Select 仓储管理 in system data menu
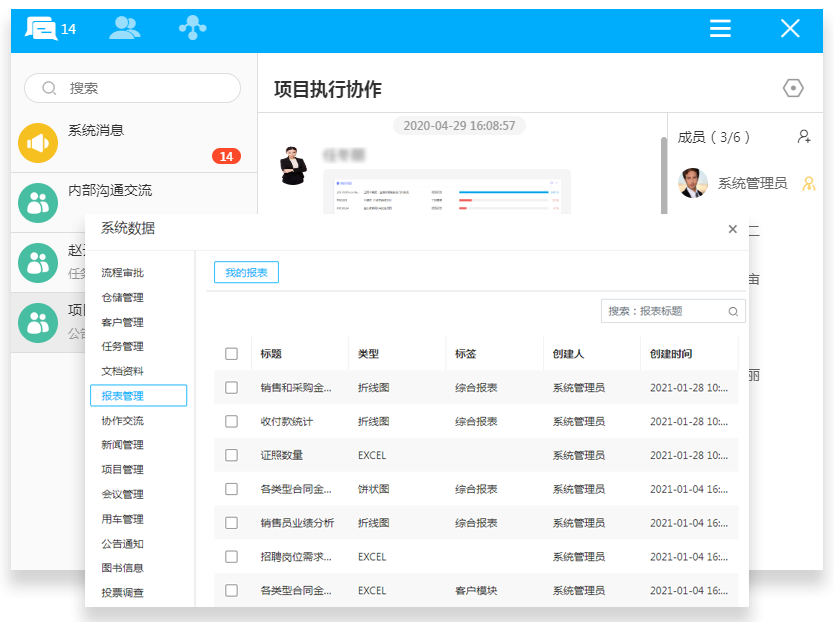The image size is (834, 622). pos(122,297)
